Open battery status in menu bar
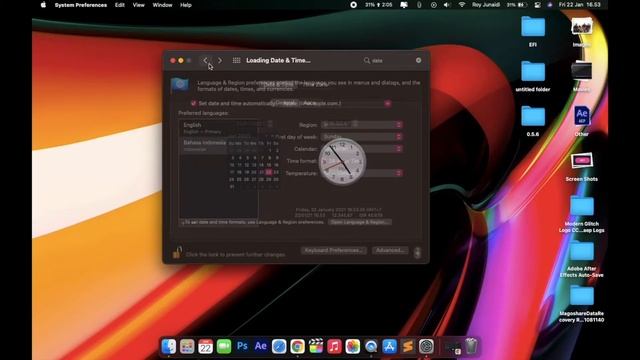Viewport: 640px width, 360px height. (516, 5)
